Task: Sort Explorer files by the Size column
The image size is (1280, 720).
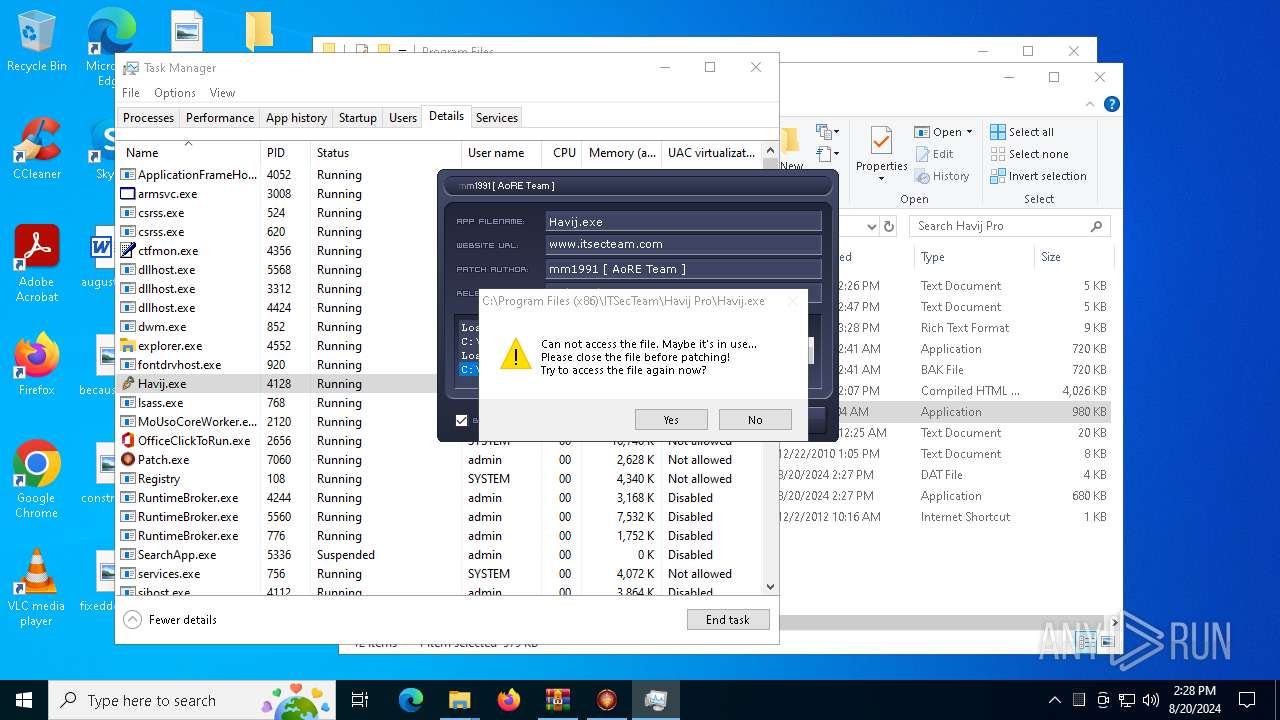Action: click(x=1072, y=257)
